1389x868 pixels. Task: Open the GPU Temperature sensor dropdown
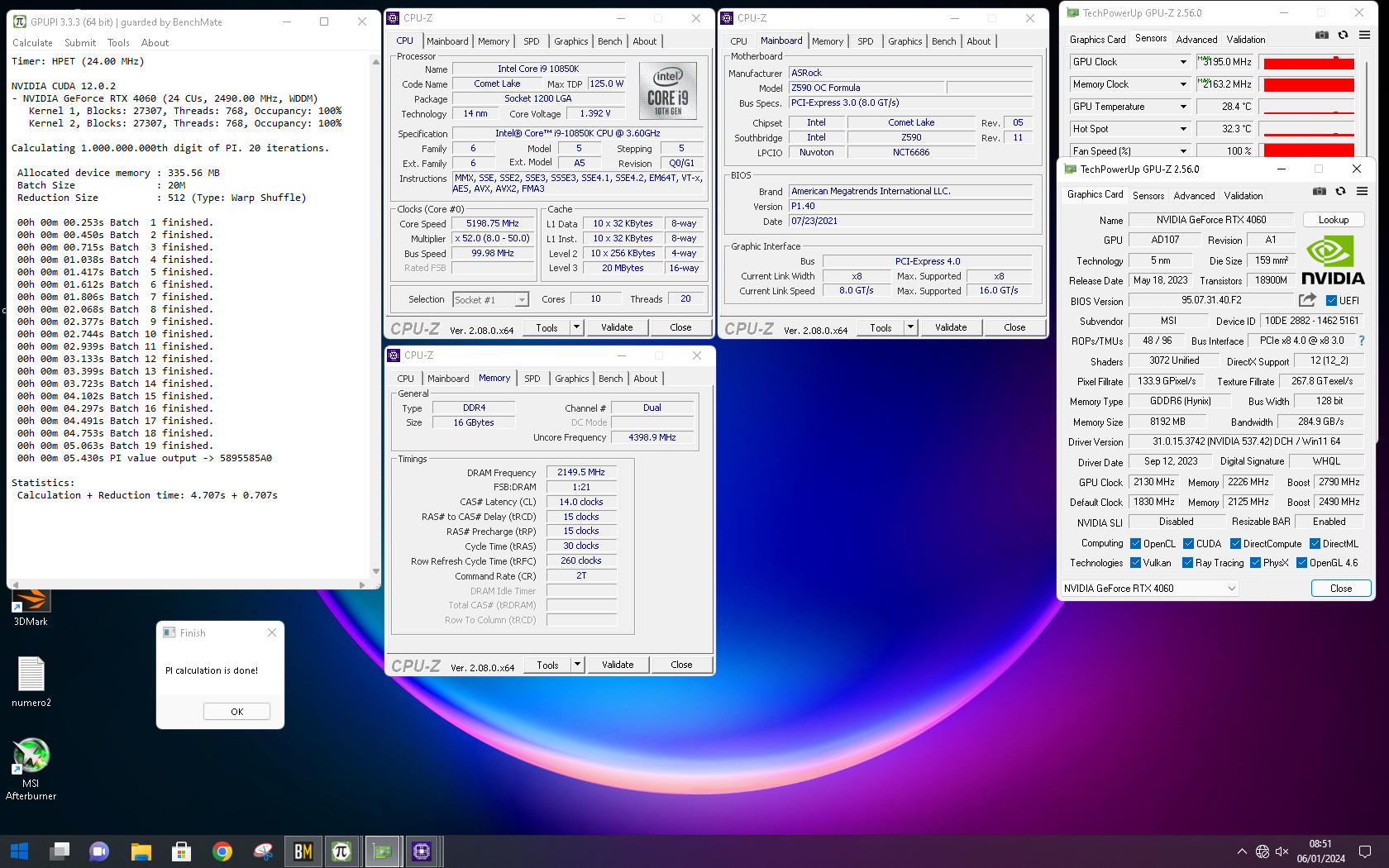1183,107
